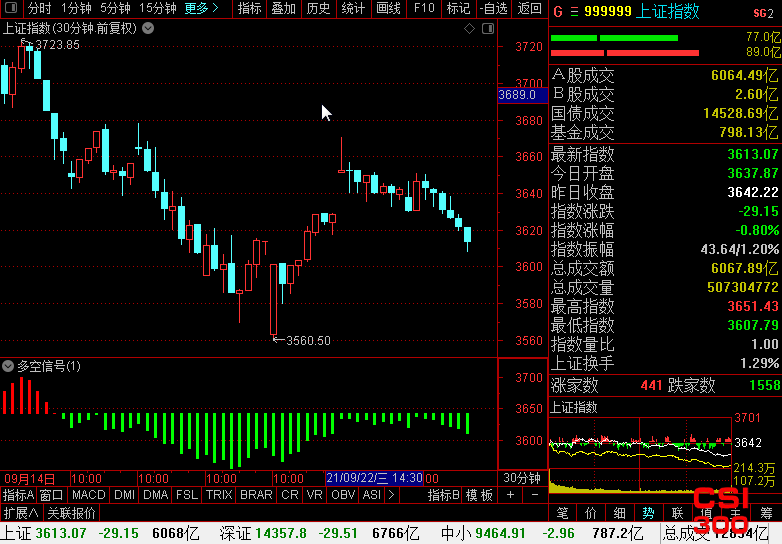This screenshot has height=544, width=782.
Task: Zoom in with the plus button
Action: [x=510, y=495]
